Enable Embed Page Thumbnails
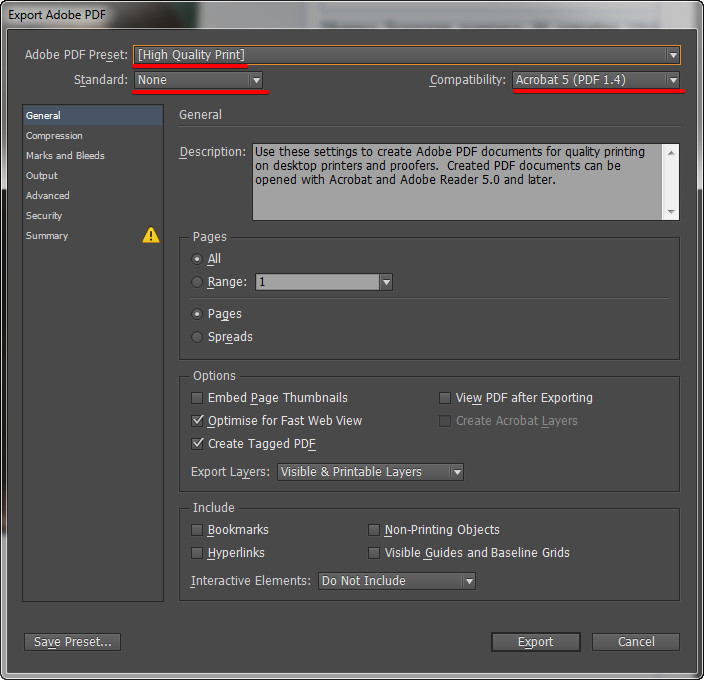Image resolution: width=704 pixels, height=680 pixels. (x=197, y=398)
